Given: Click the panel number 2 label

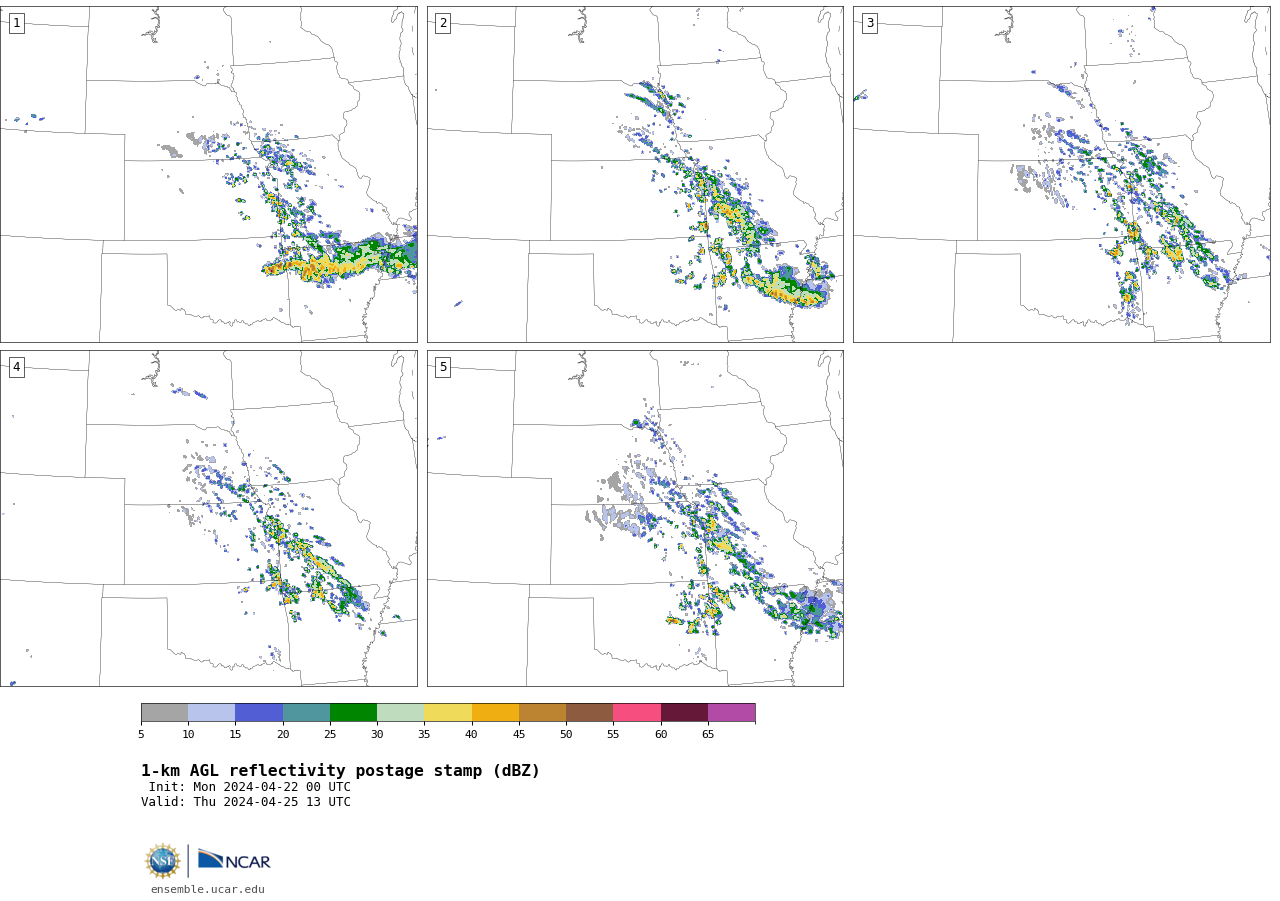Looking at the screenshot, I should tap(443, 23).
